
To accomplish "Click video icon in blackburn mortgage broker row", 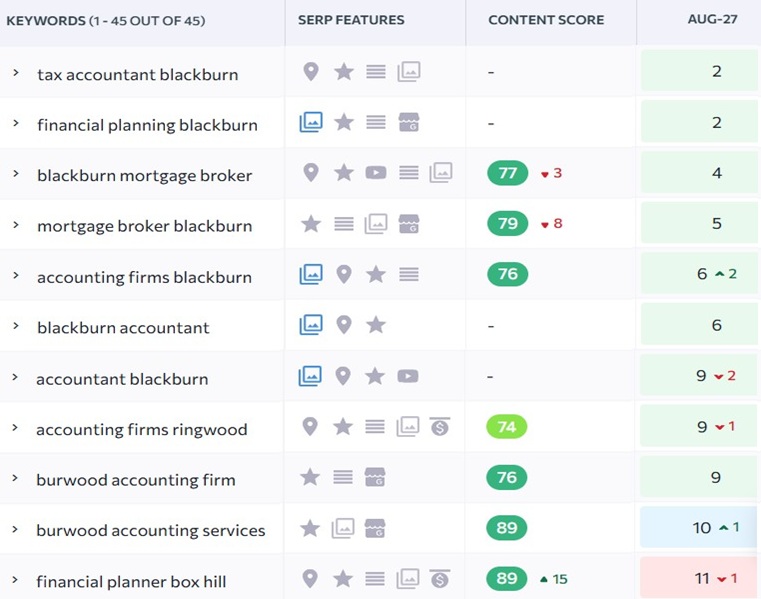I will click(x=376, y=173).
